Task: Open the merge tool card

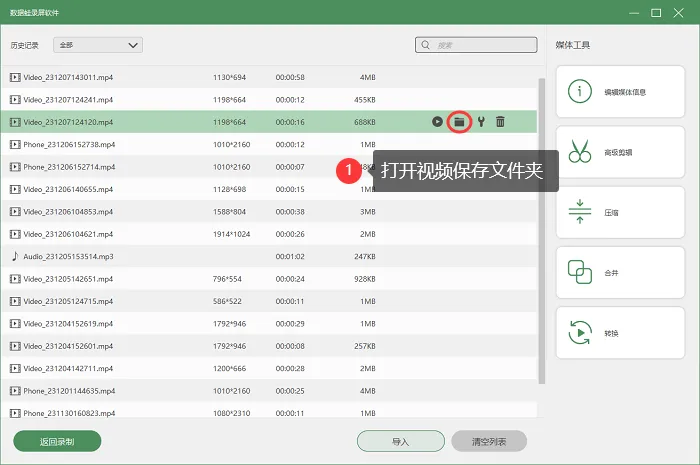Action: [x=620, y=273]
